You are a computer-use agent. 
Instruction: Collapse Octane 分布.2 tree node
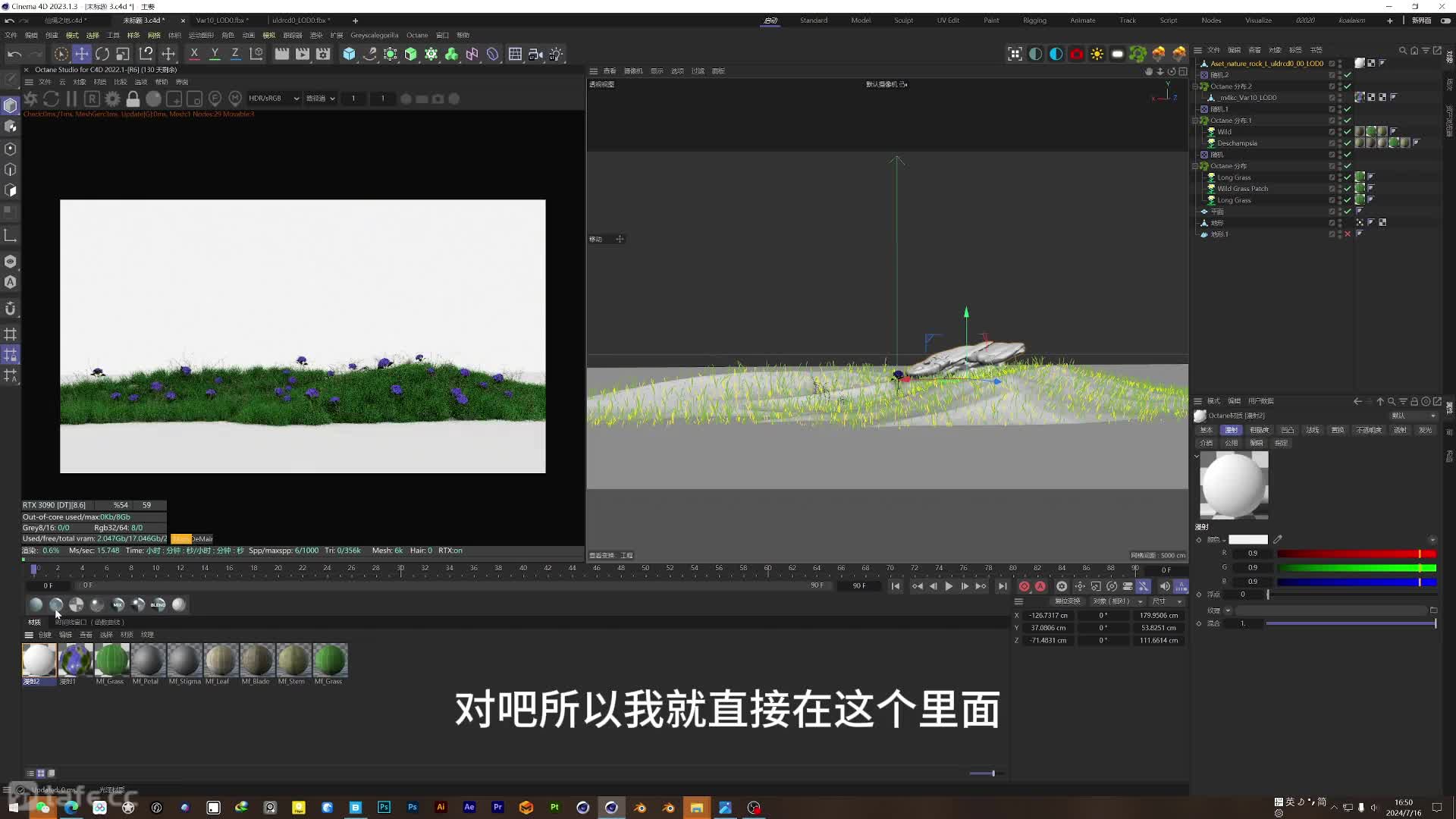(1196, 86)
